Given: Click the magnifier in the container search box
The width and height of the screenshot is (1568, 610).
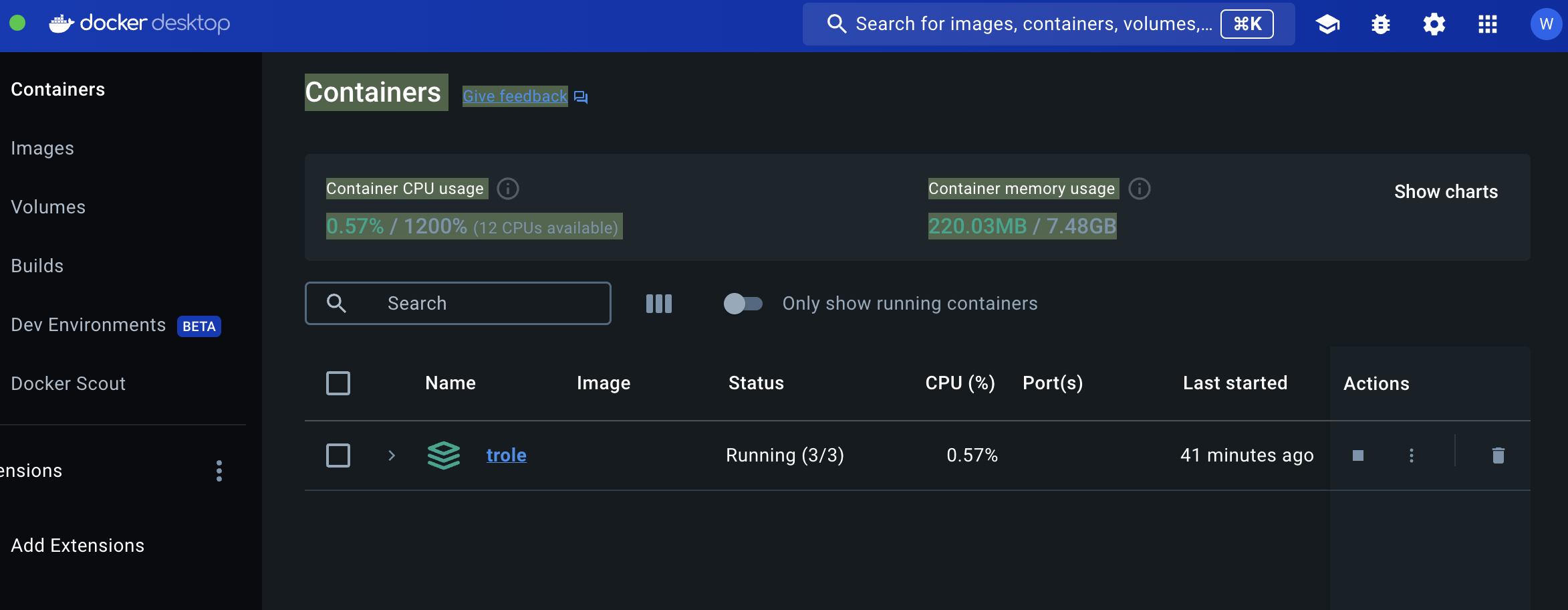Looking at the screenshot, I should (x=336, y=304).
